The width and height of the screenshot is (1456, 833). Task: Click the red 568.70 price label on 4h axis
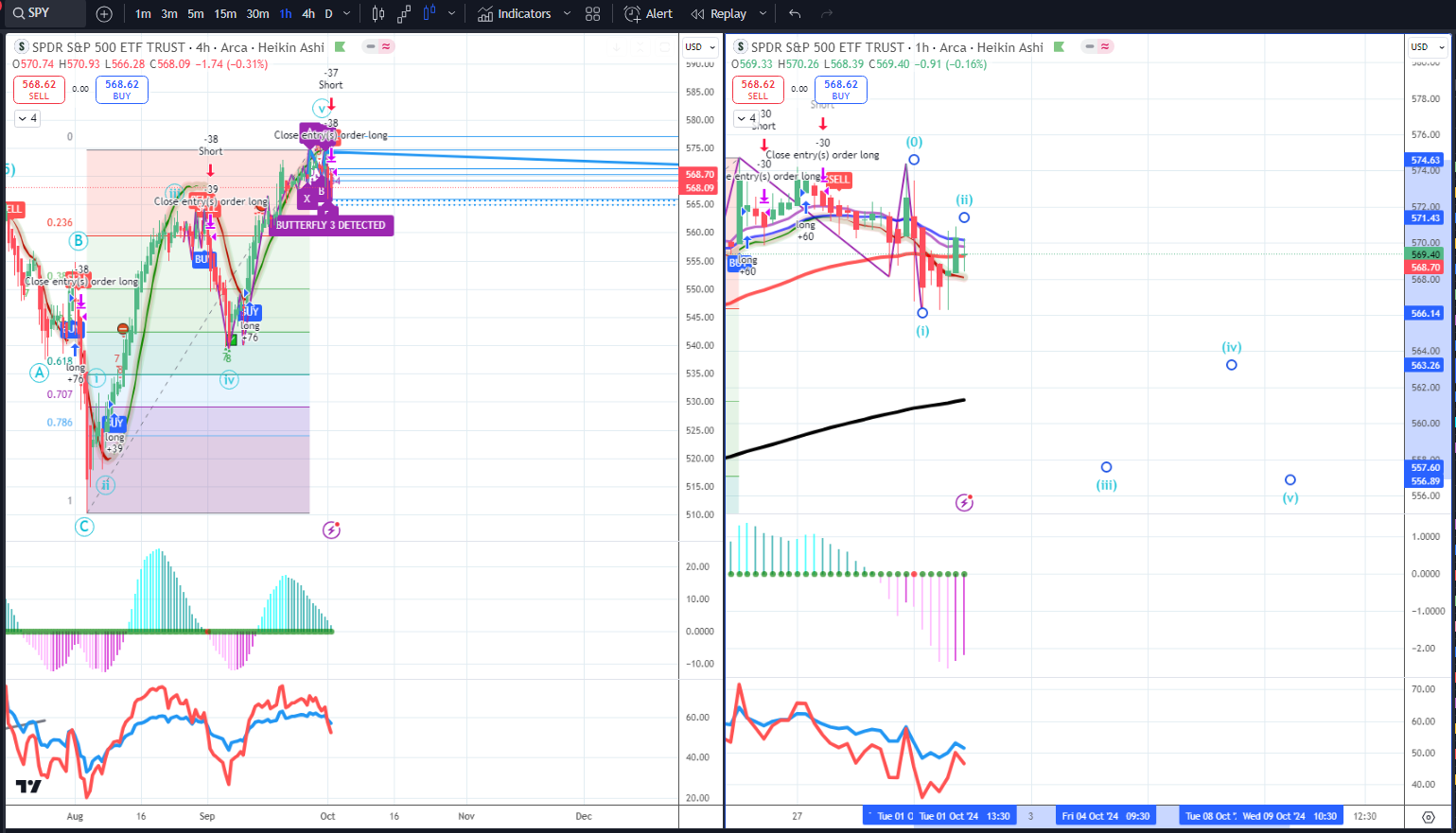pos(700,175)
